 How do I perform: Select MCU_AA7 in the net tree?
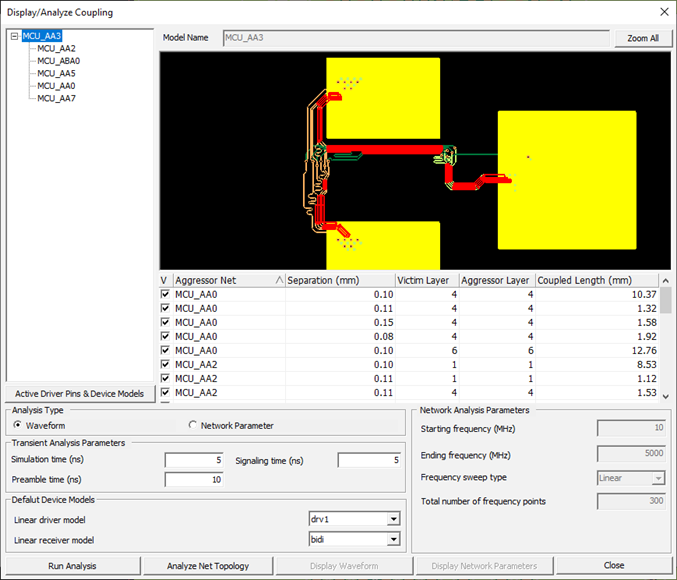[x=56, y=99]
